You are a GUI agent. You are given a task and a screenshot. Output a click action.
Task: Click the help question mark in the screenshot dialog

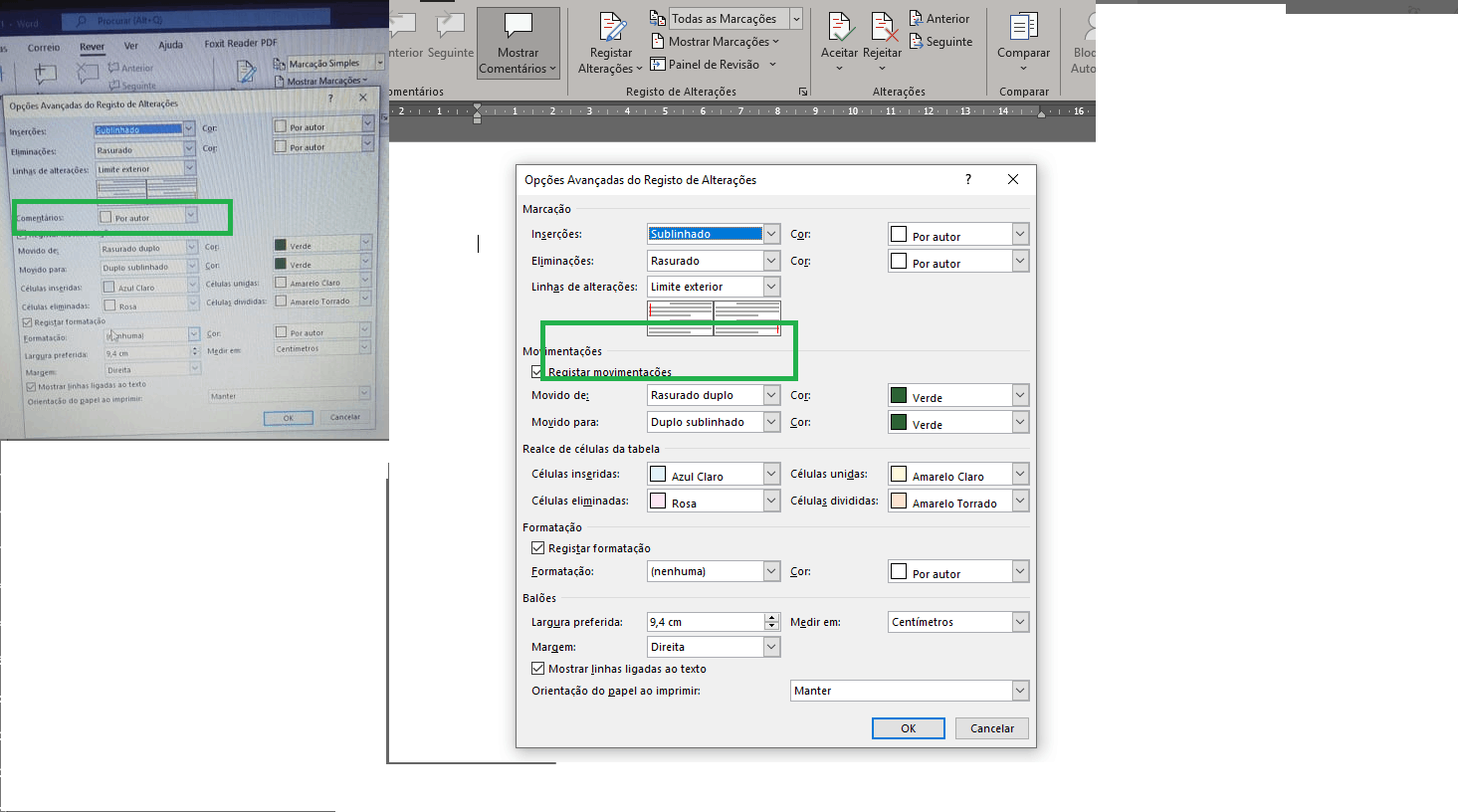point(967,179)
